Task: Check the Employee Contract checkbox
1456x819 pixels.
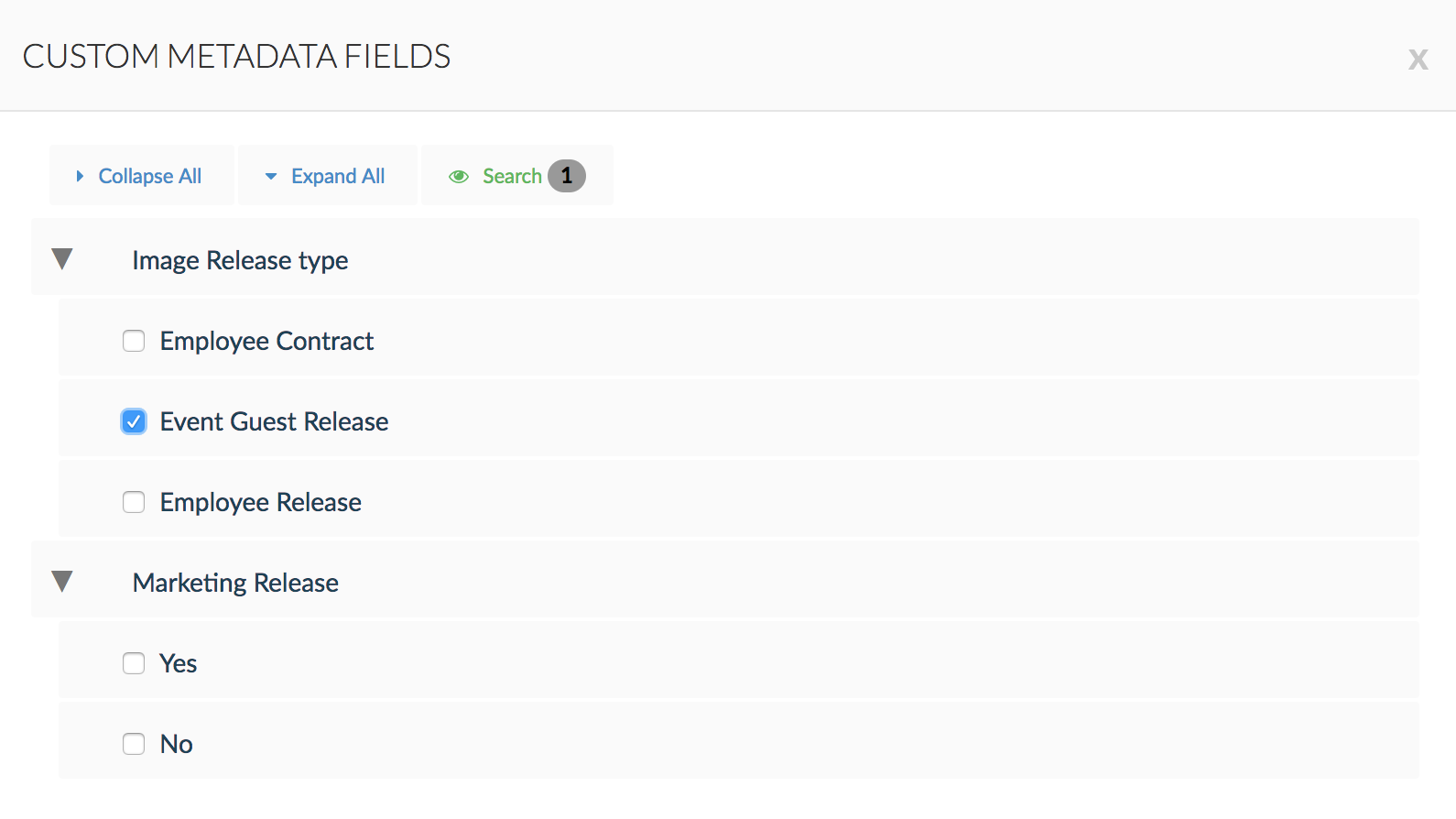Action: click(134, 341)
